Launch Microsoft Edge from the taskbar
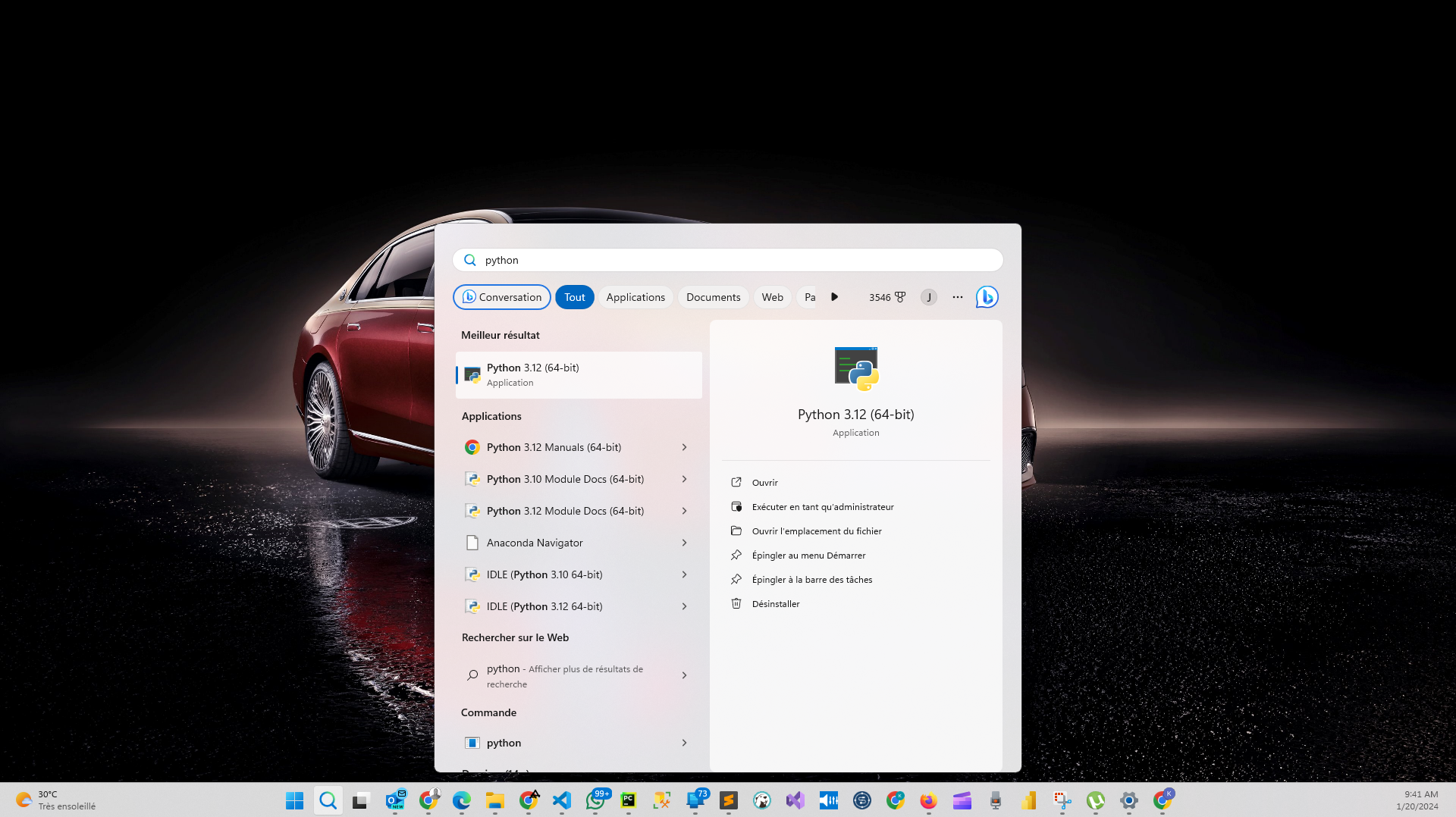 (x=461, y=800)
